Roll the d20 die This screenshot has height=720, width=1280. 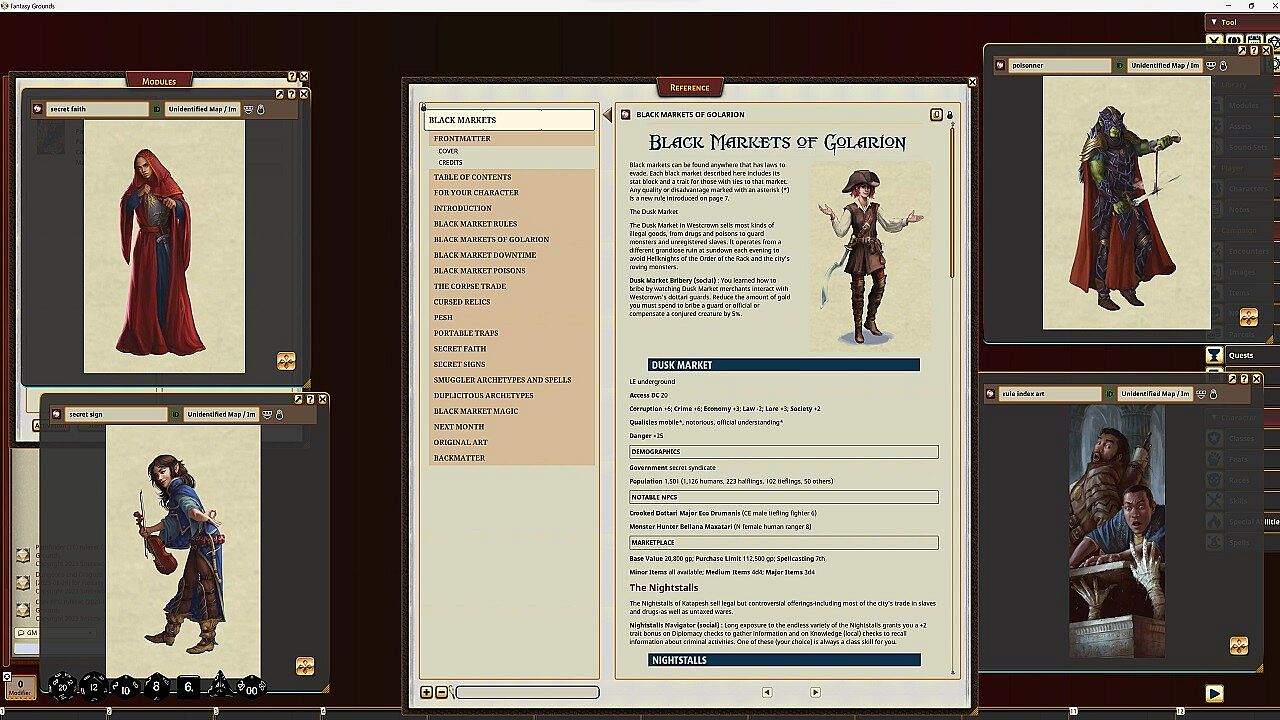(x=63, y=686)
